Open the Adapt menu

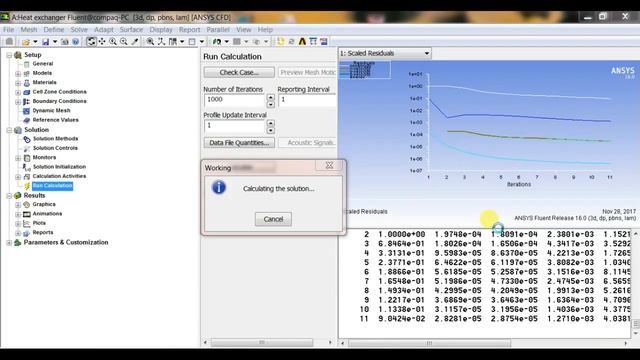(104, 30)
